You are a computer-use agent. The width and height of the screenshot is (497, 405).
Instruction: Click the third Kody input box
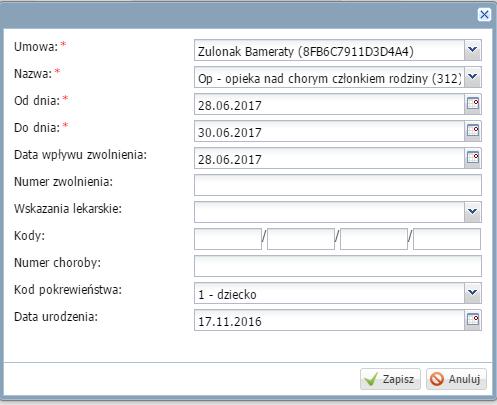[x=374, y=239]
